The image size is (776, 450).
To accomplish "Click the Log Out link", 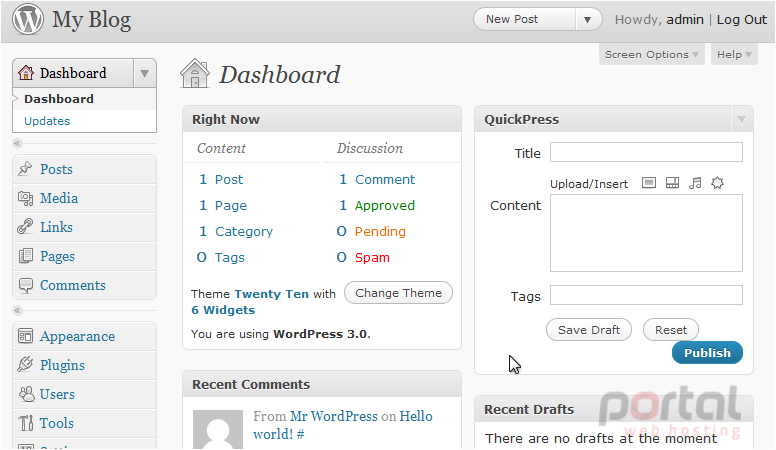I will pyautogui.click(x=742, y=20).
